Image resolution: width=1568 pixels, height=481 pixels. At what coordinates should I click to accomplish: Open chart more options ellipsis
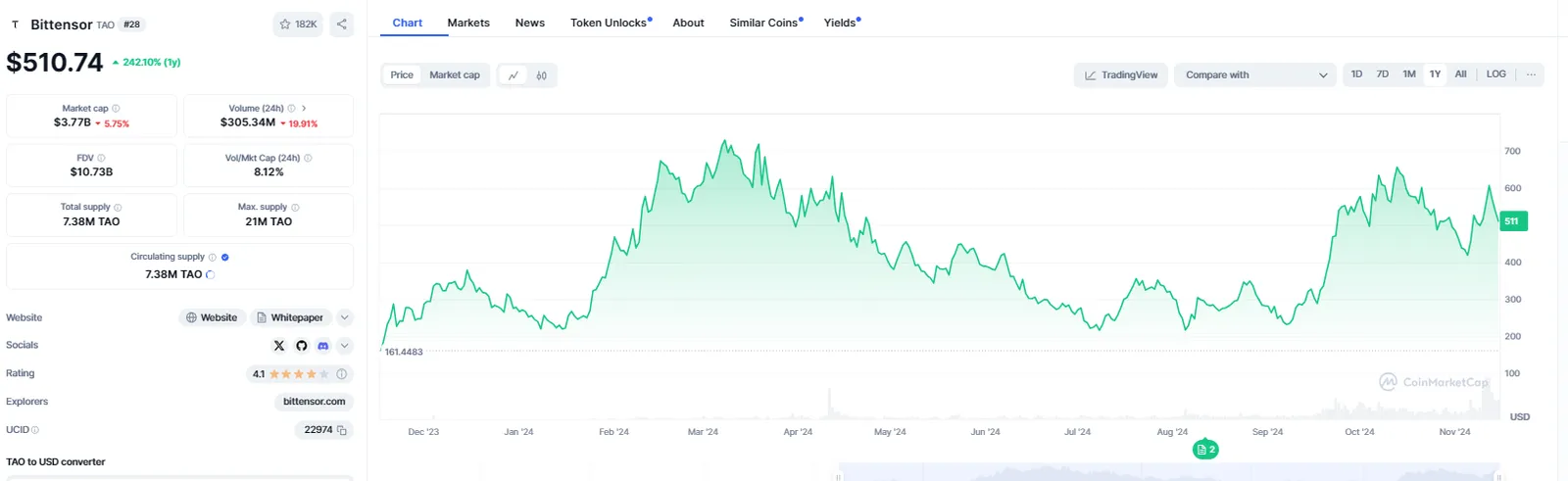(1531, 74)
